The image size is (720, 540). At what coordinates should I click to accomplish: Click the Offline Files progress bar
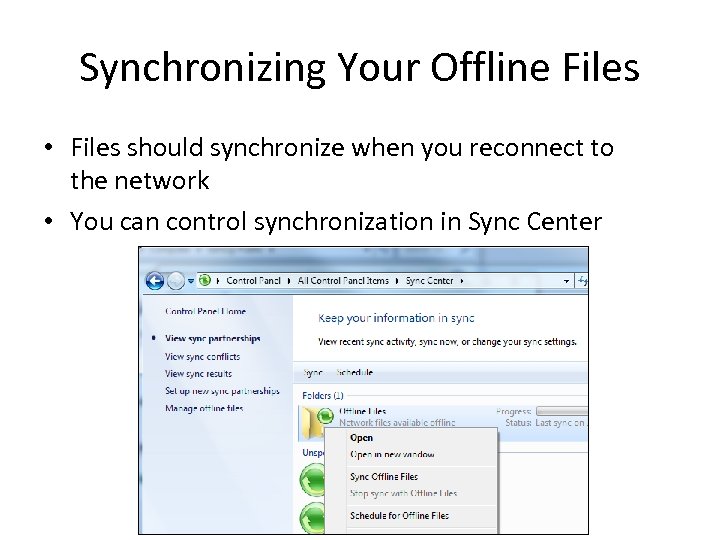(x=562, y=411)
